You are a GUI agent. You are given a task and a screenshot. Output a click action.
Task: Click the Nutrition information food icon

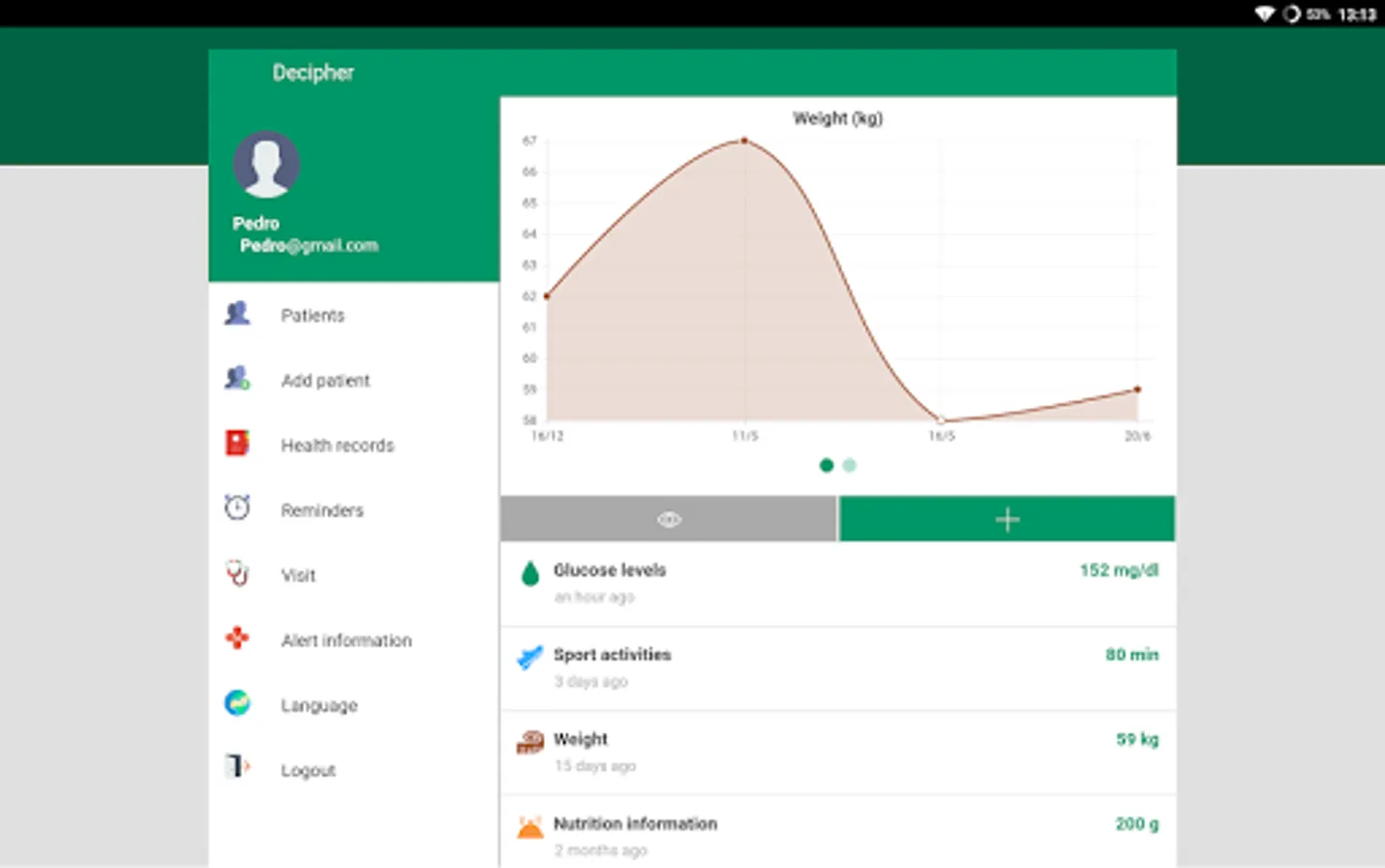point(530,827)
